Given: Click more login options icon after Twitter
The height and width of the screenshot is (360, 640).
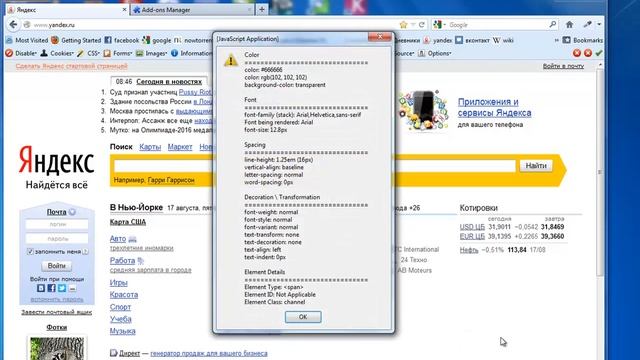Looking at the screenshot, I should (72, 288).
